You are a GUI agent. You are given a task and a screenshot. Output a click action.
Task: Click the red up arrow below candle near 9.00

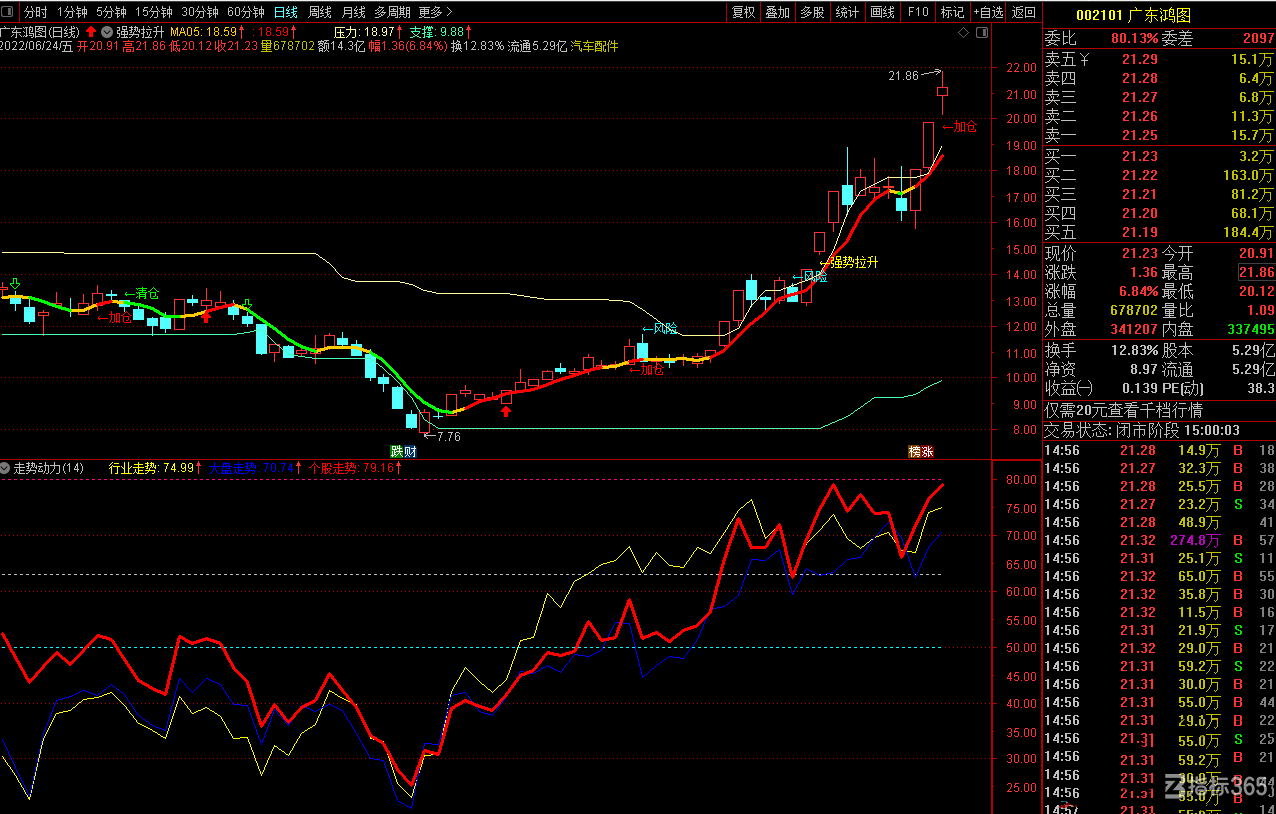507,410
